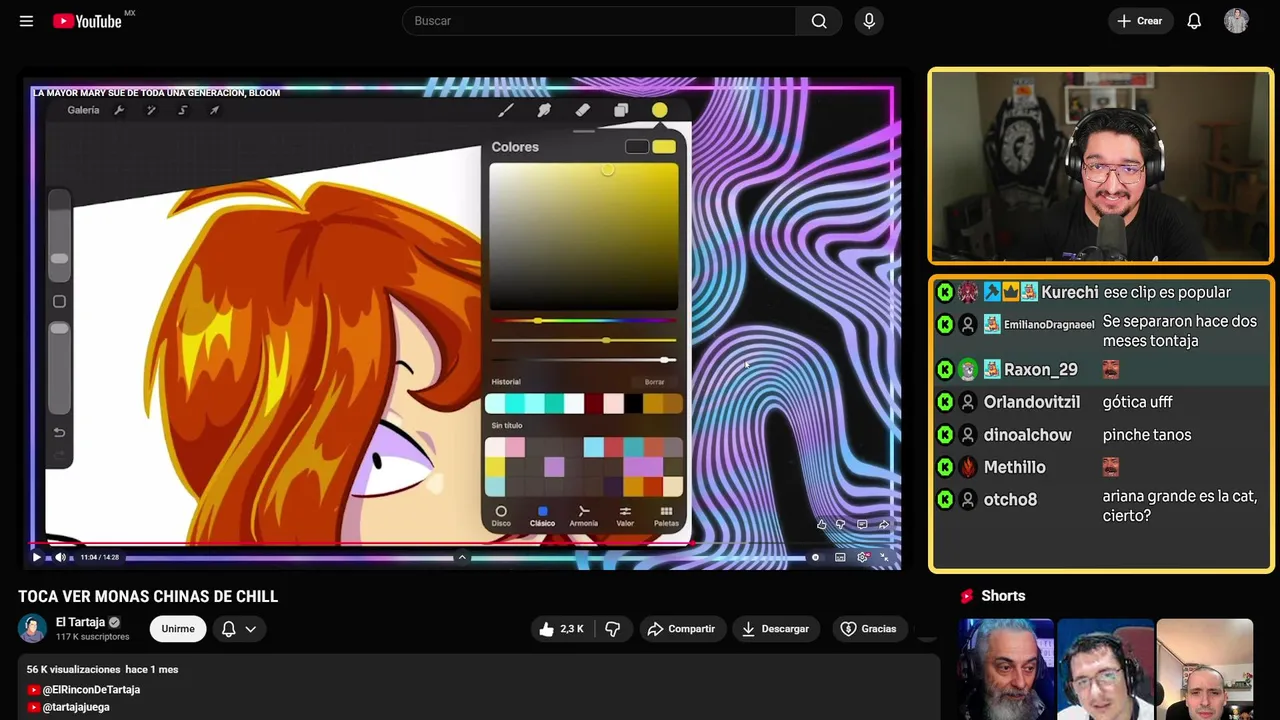Switch to the Armonía color tab

[x=583, y=516]
